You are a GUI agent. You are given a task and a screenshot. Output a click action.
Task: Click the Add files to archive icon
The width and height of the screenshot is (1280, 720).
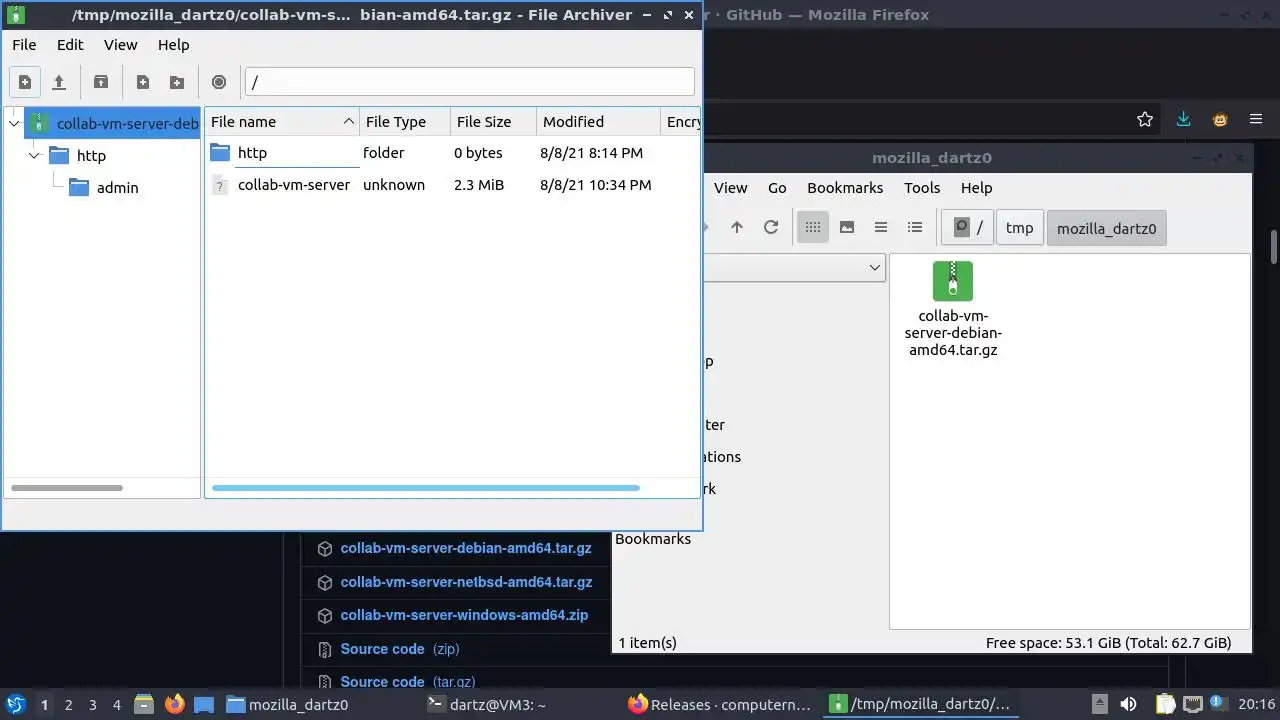point(143,82)
